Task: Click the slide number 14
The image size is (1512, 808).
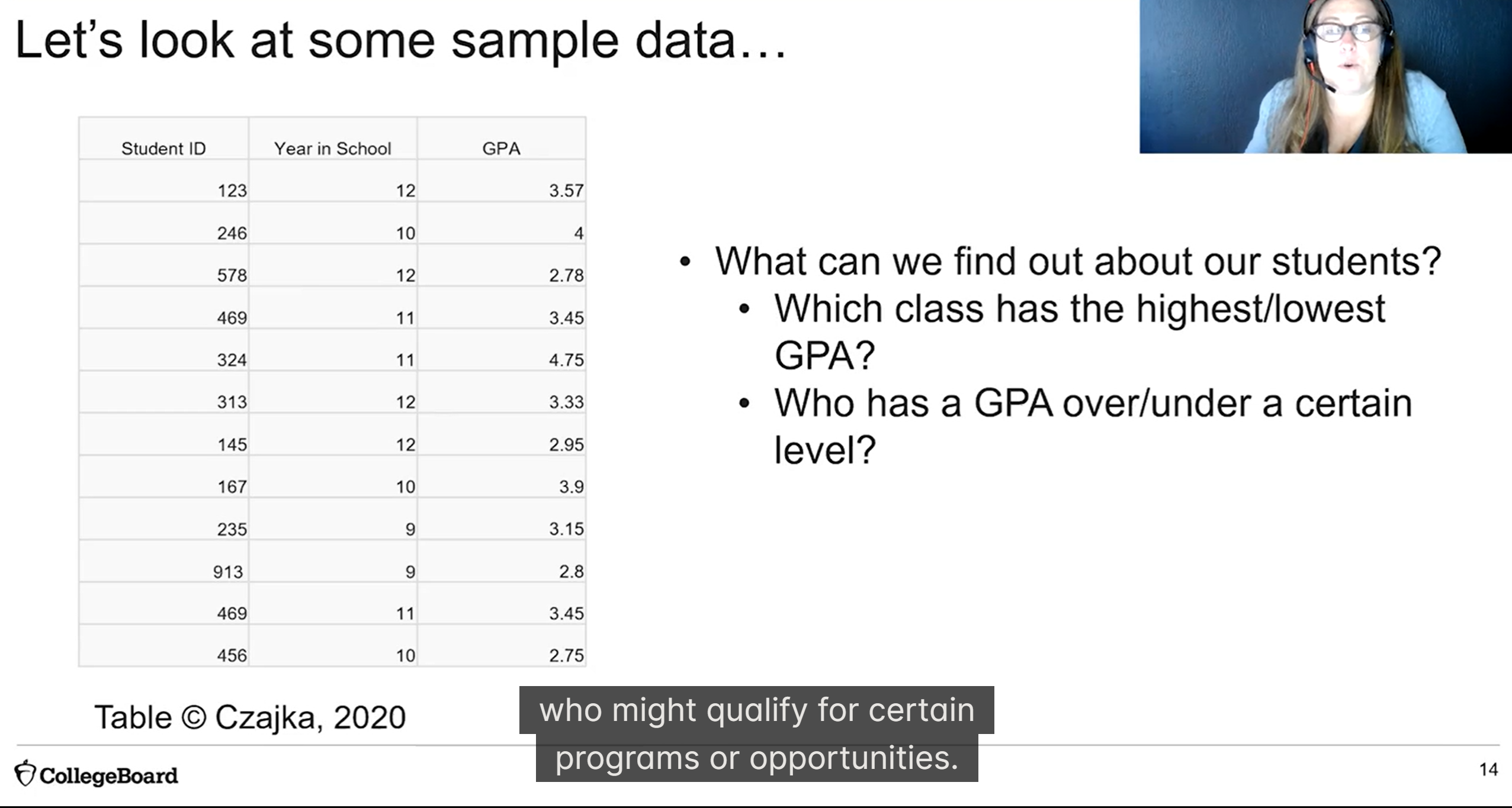Action: coord(1488,769)
